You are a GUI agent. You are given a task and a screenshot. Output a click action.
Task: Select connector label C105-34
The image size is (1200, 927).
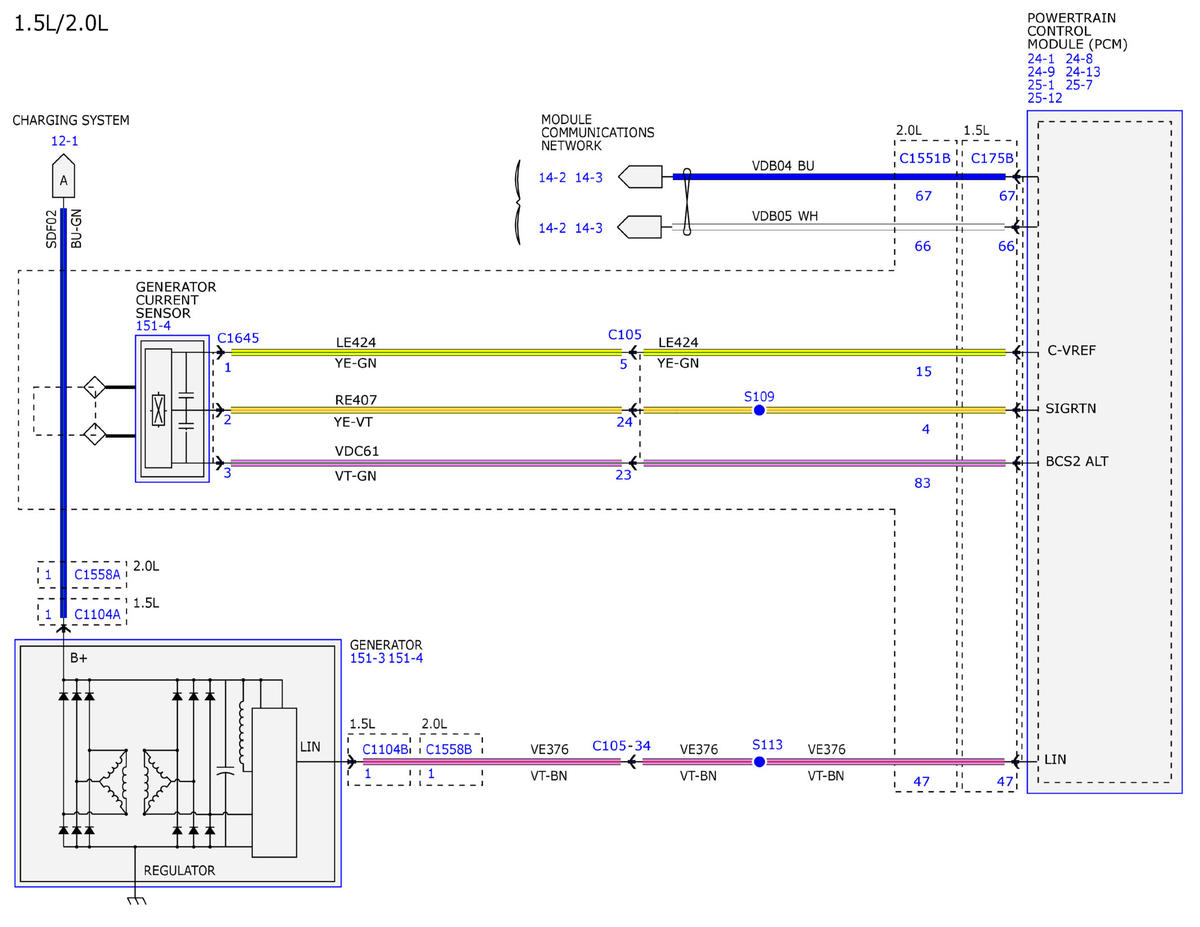pyautogui.click(x=621, y=746)
